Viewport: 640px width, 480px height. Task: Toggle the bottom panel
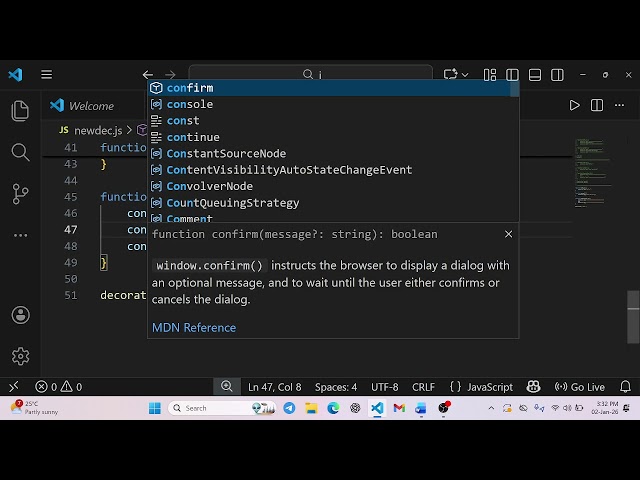[x=535, y=75]
